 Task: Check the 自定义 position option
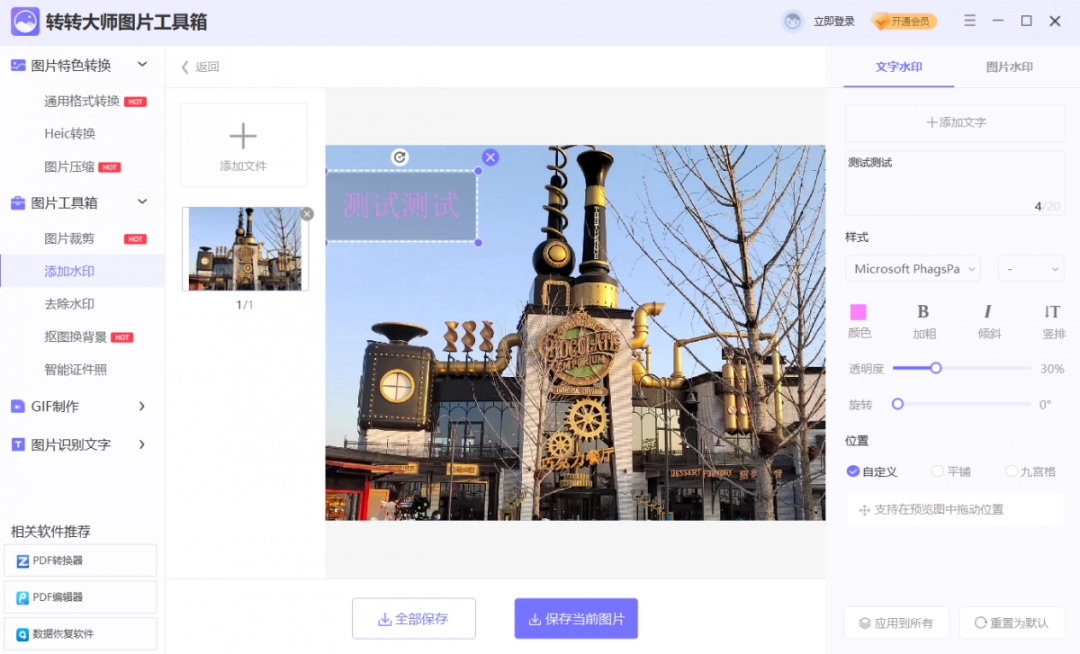[854, 471]
